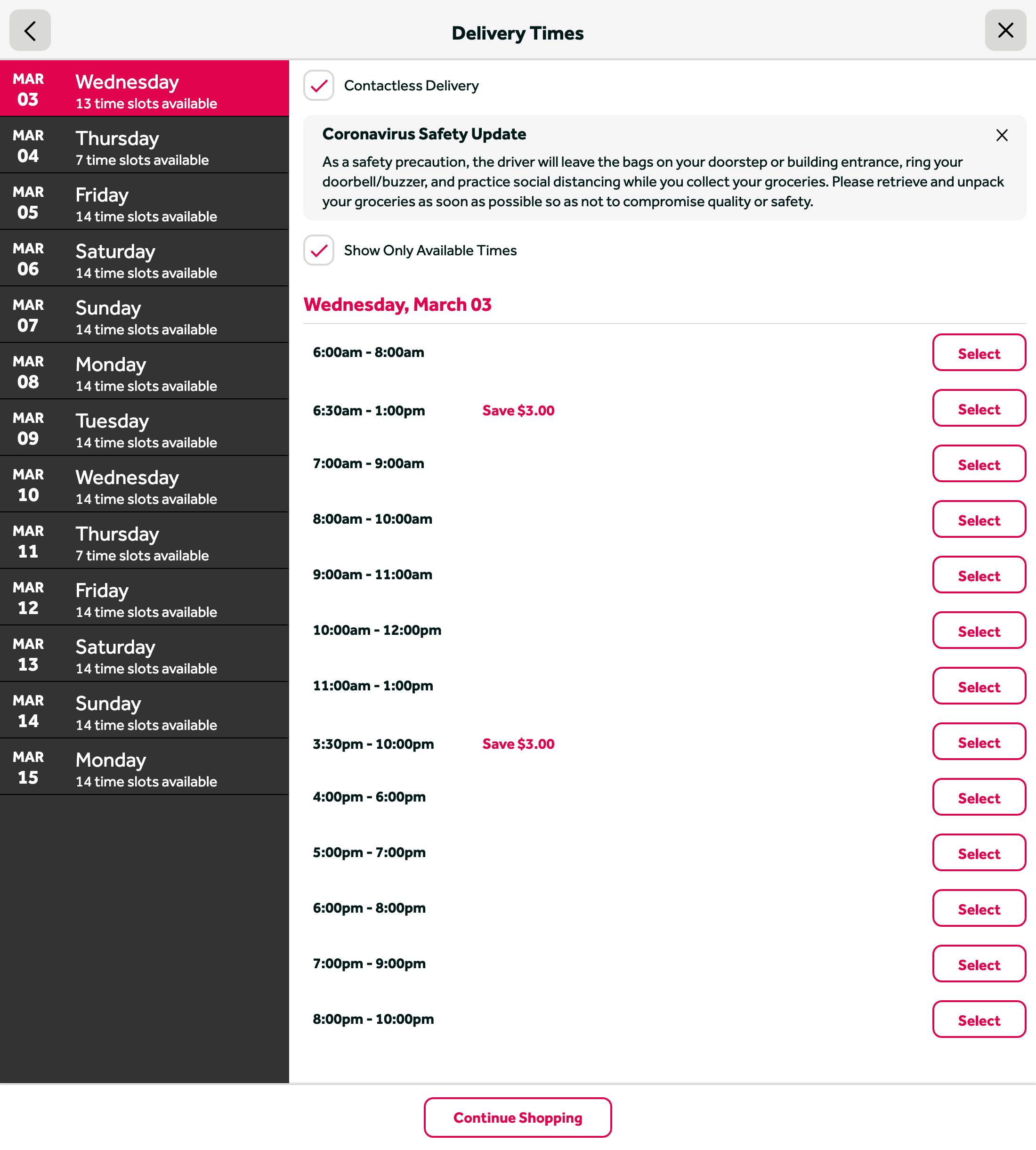Open the Friday March 05 date

tap(145, 202)
